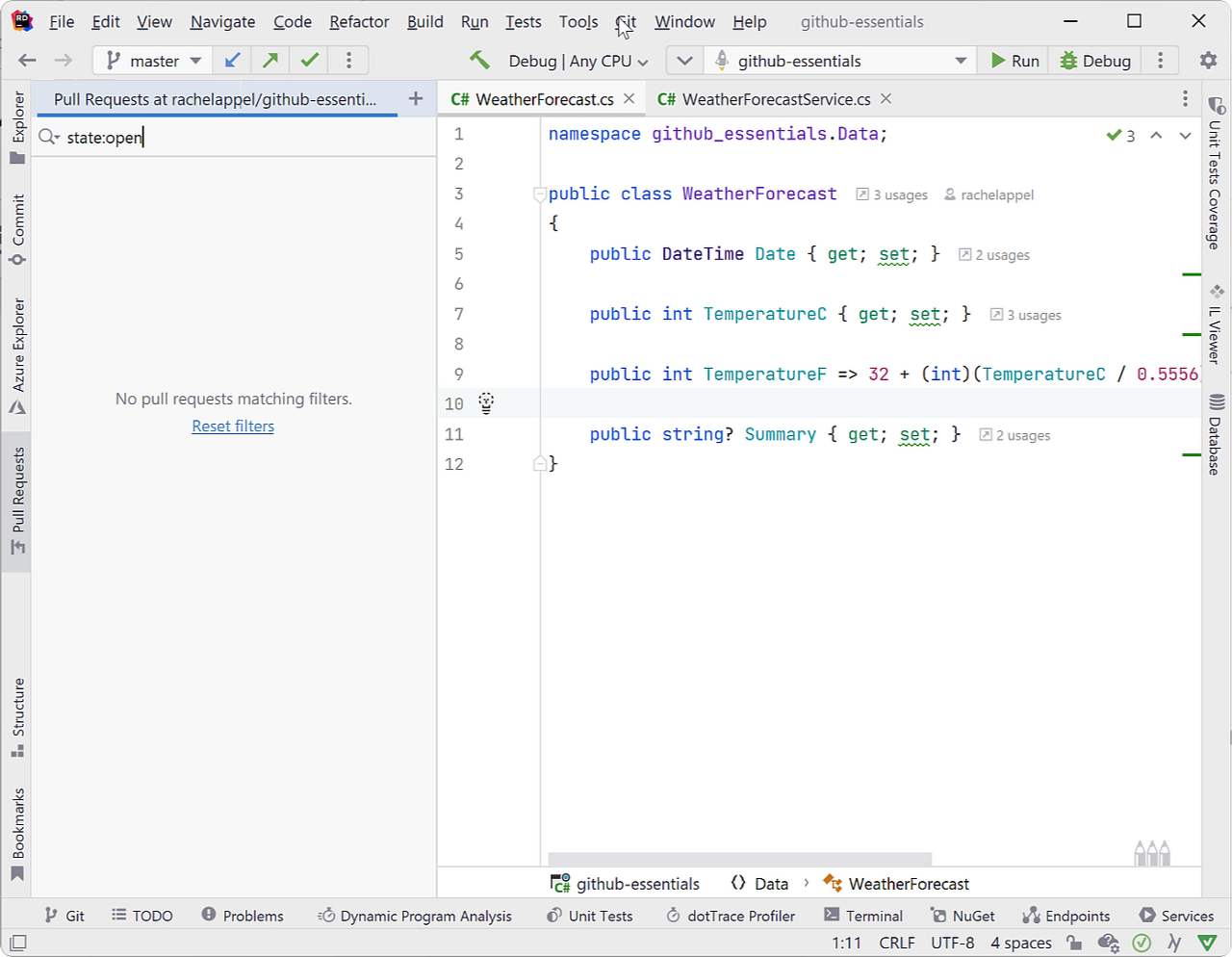This screenshot has width=1232, height=957.
Task: Open the Navigate menu
Action: [x=222, y=21]
